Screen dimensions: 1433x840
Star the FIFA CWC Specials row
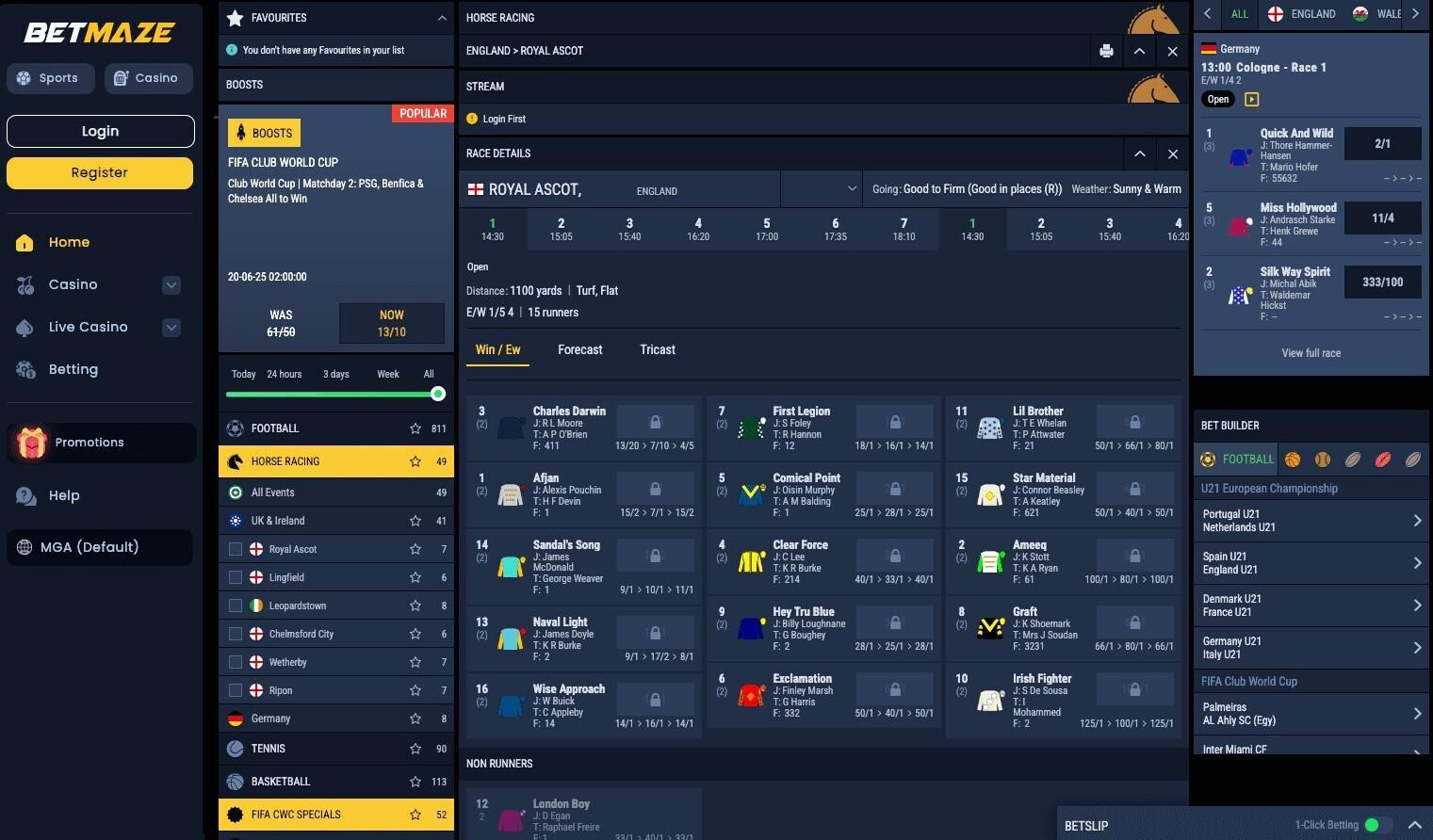pos(415,815)
